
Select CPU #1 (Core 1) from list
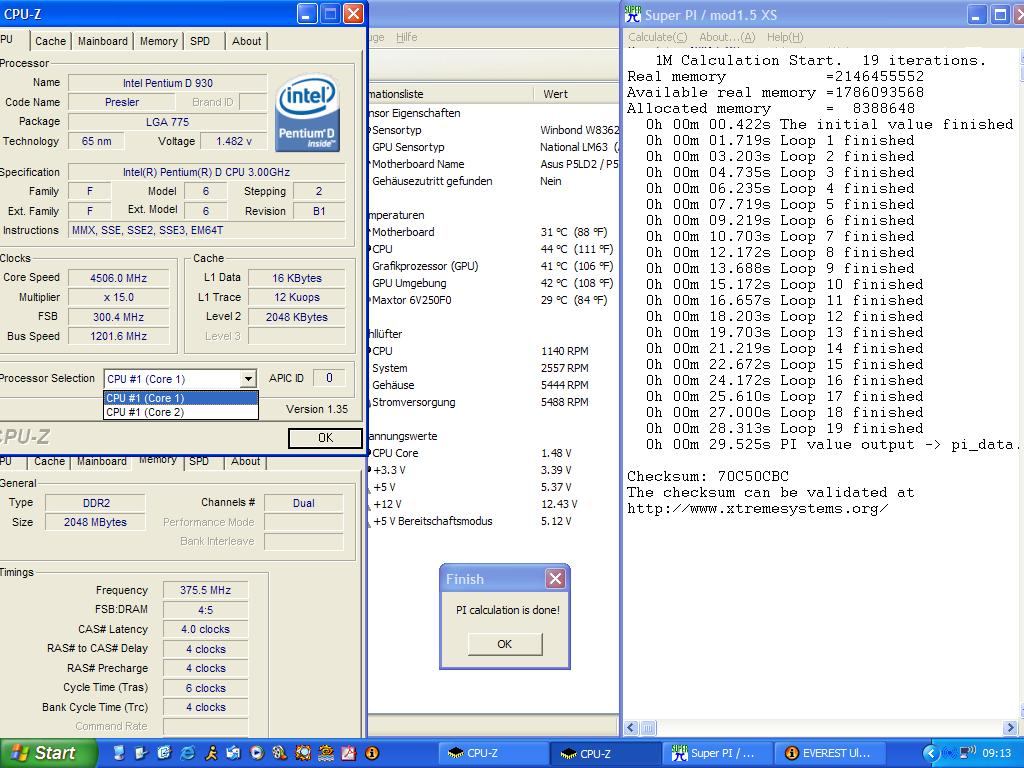point(181,398)
